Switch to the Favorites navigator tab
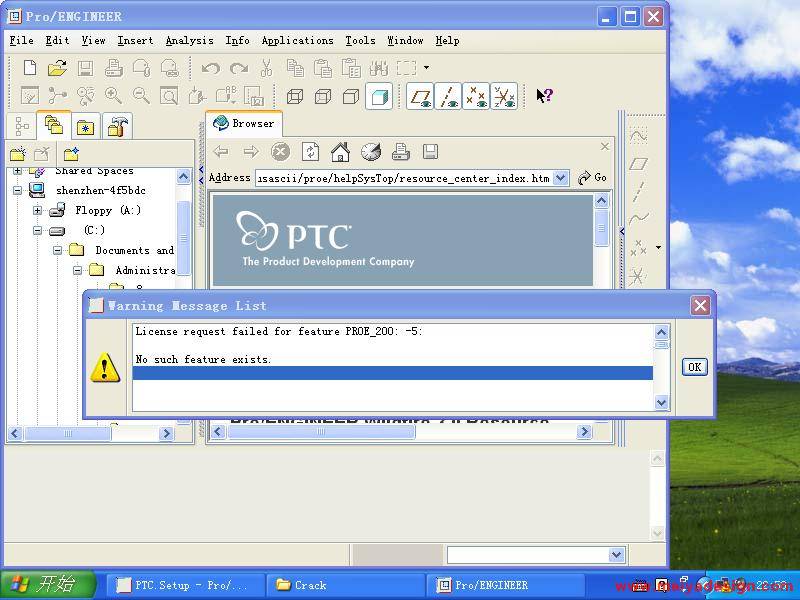This screenshot has height=600, width=800. point(85,127)
